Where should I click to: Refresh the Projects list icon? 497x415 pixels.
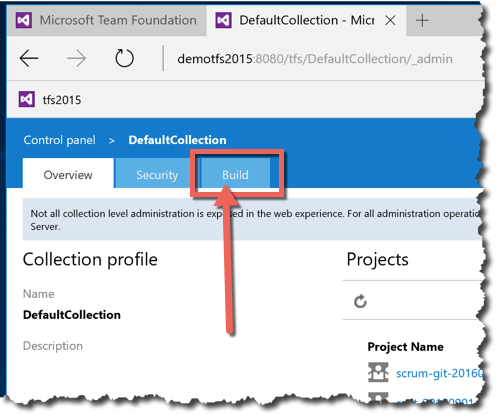[360, 302]
